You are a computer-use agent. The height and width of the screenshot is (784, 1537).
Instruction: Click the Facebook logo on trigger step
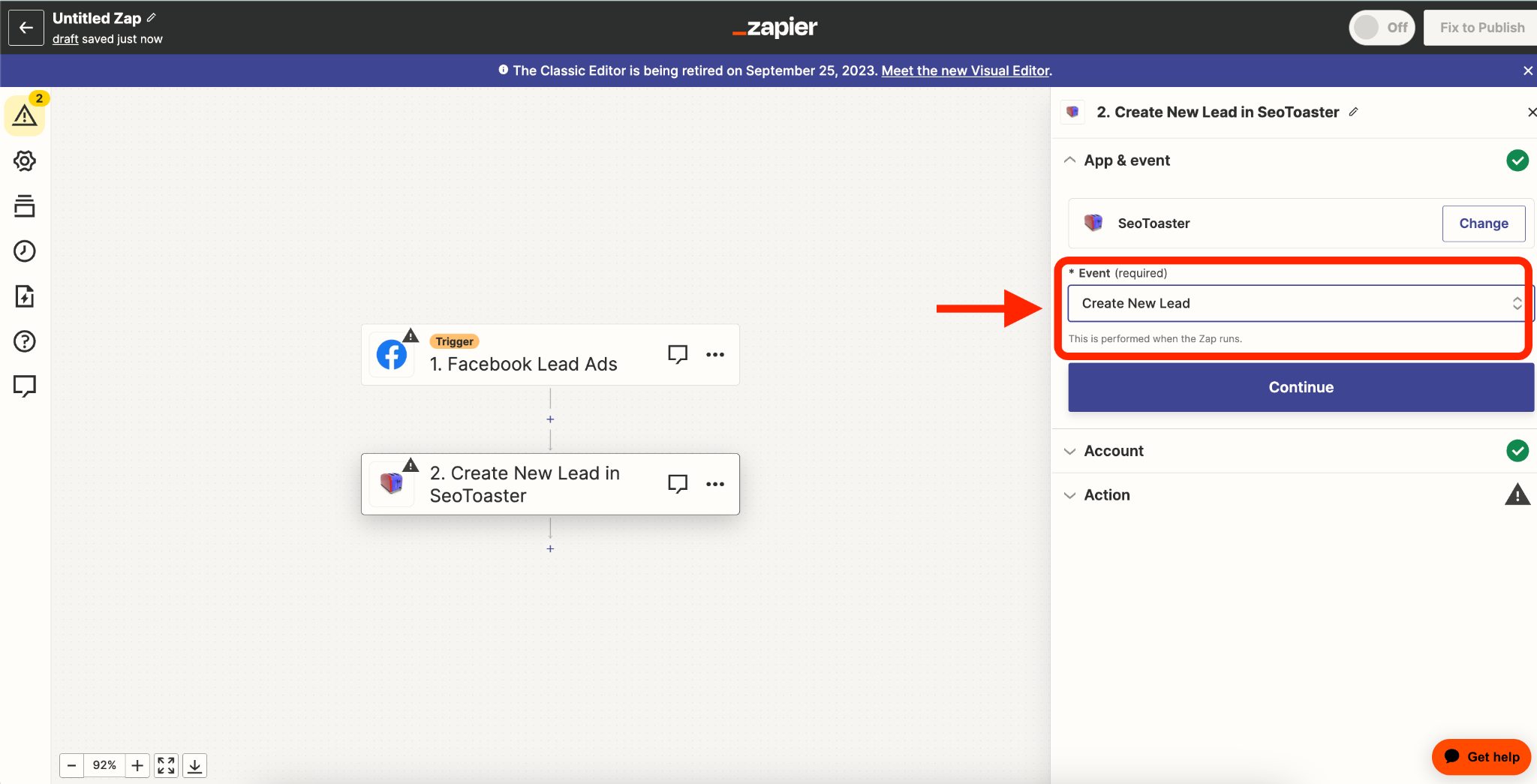coord(392,355)
